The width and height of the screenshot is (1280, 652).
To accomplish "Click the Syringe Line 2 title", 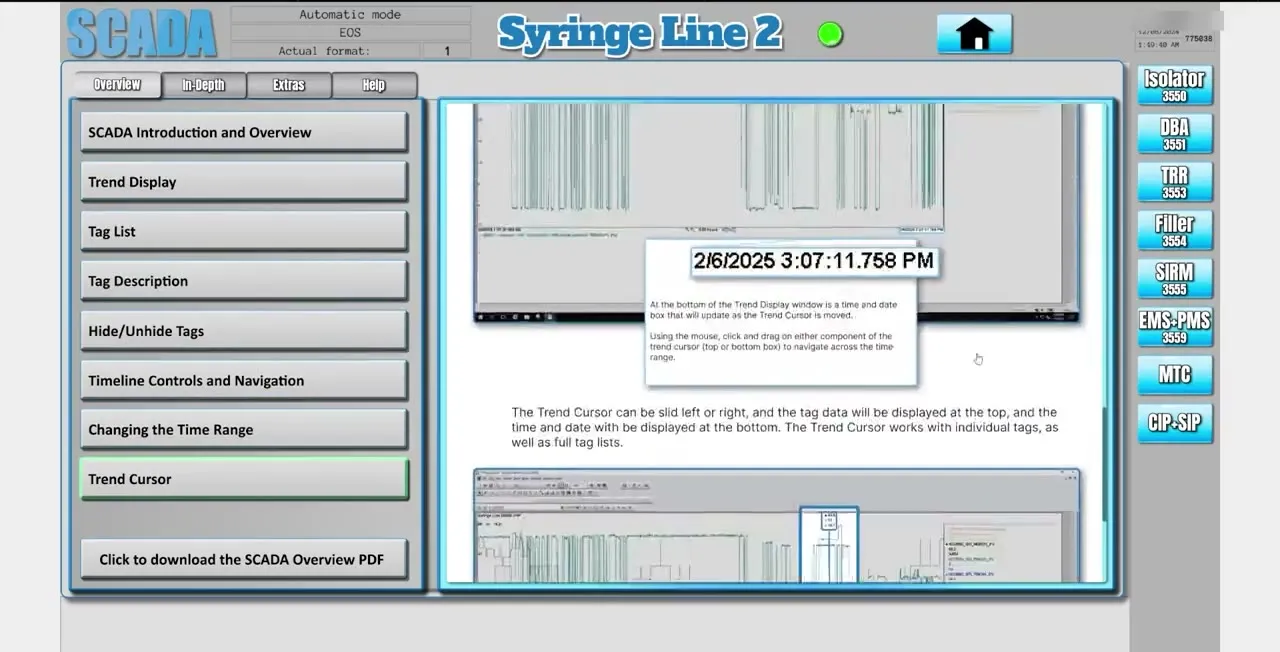I will coord(640,33).
